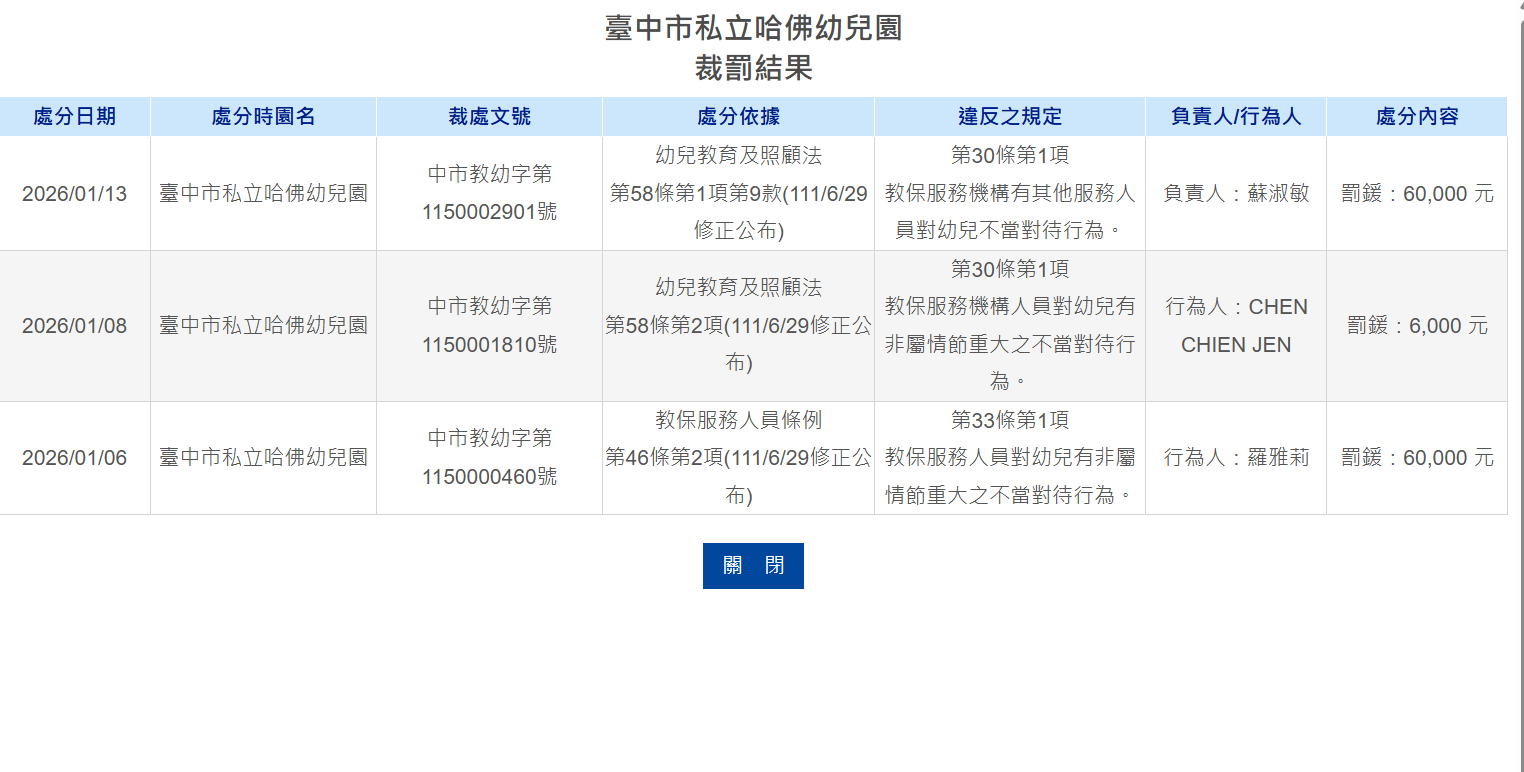This screenshot has width=1524, height=772.
Task: Click the 關閉 button
Action: [x=753, y=566]
